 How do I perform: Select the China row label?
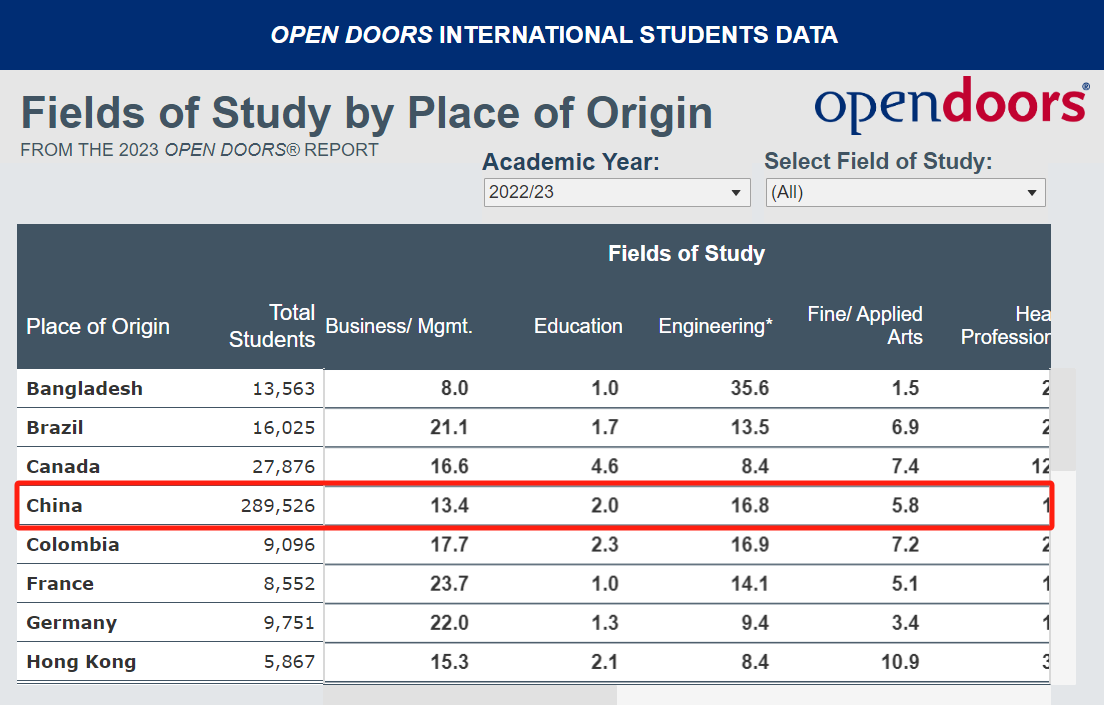54,506
